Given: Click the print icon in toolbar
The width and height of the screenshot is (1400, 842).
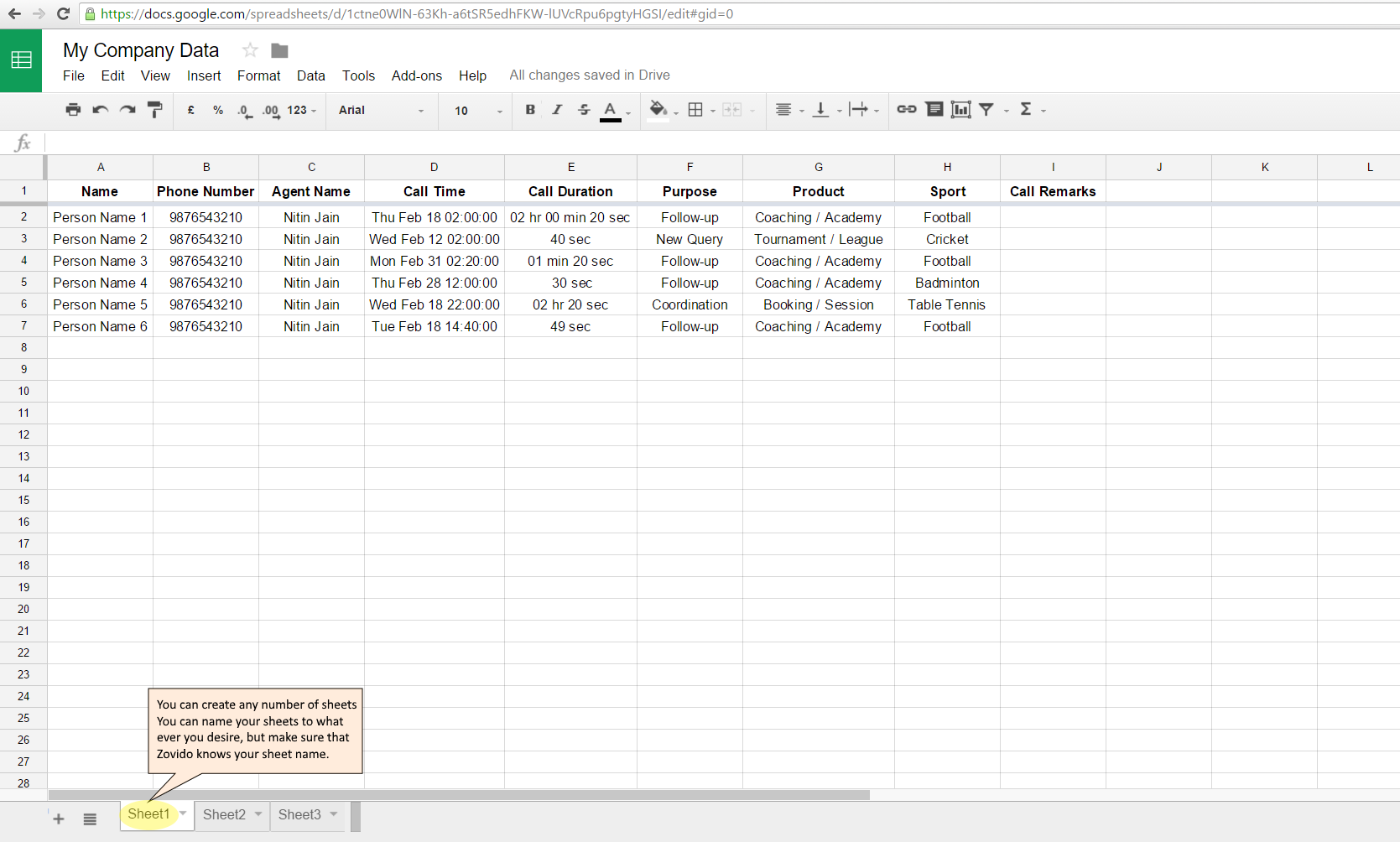Looking at the screenshot, I should (73, 110).
